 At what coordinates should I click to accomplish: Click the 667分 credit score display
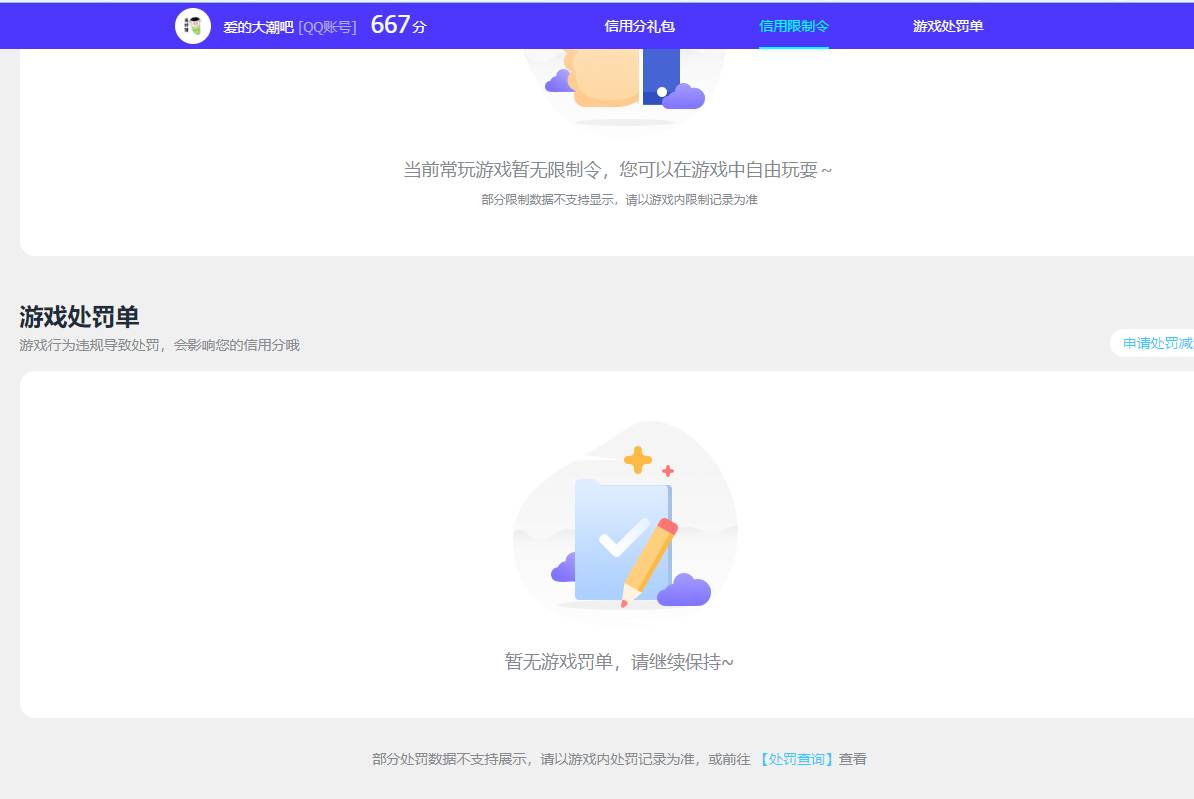click(x=397, y=24)
